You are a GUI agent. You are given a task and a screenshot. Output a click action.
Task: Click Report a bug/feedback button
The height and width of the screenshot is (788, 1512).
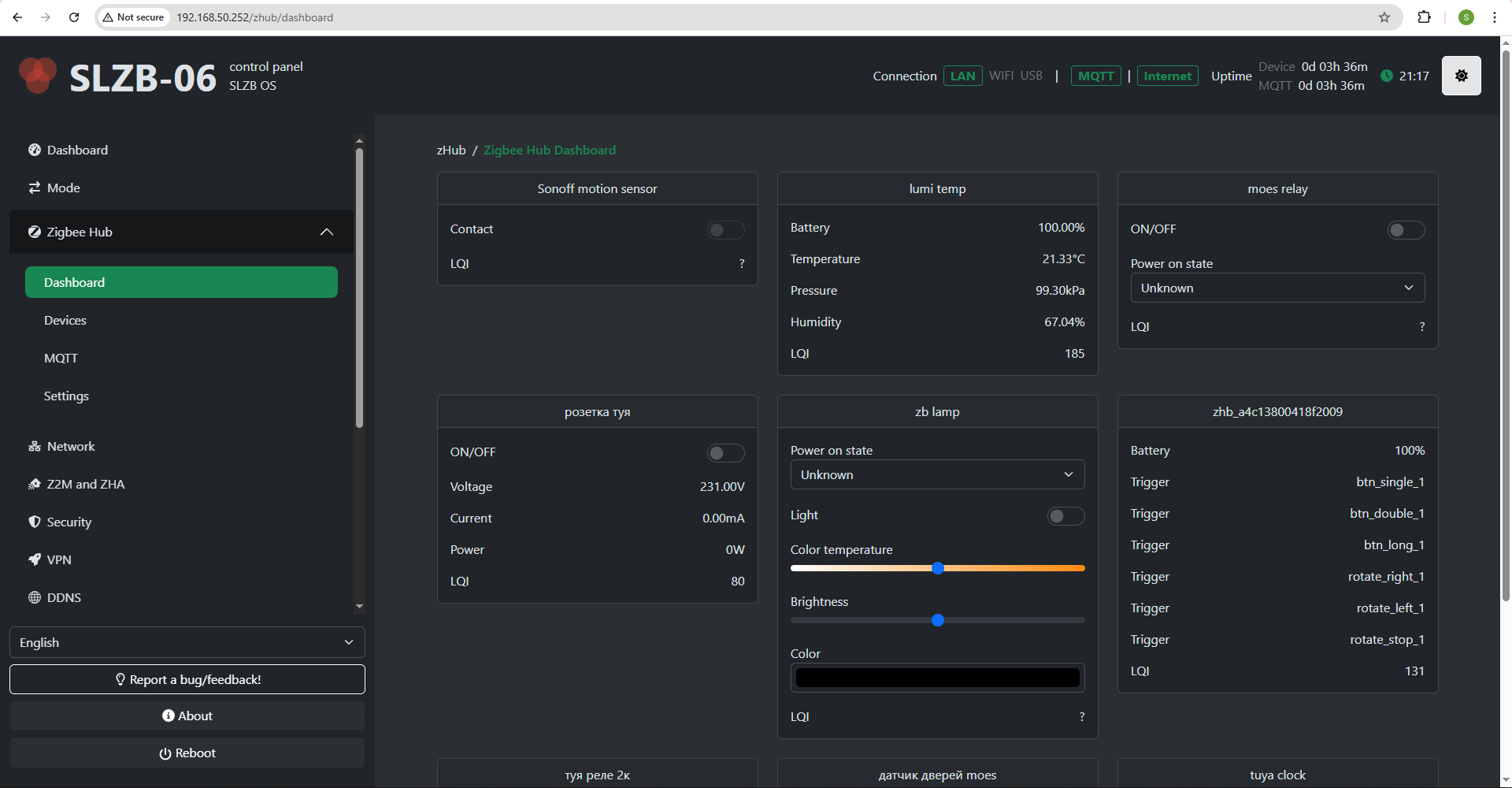187,679
